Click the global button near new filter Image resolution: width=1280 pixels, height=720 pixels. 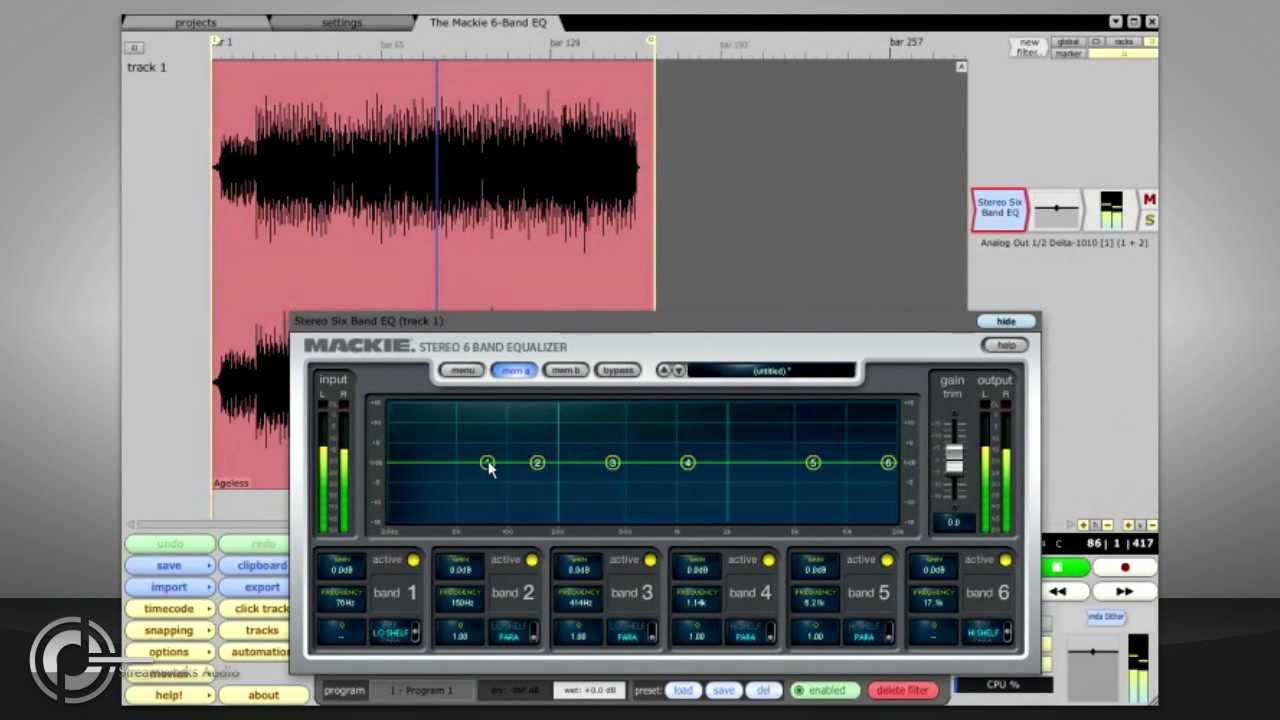tap(1068, 42)
